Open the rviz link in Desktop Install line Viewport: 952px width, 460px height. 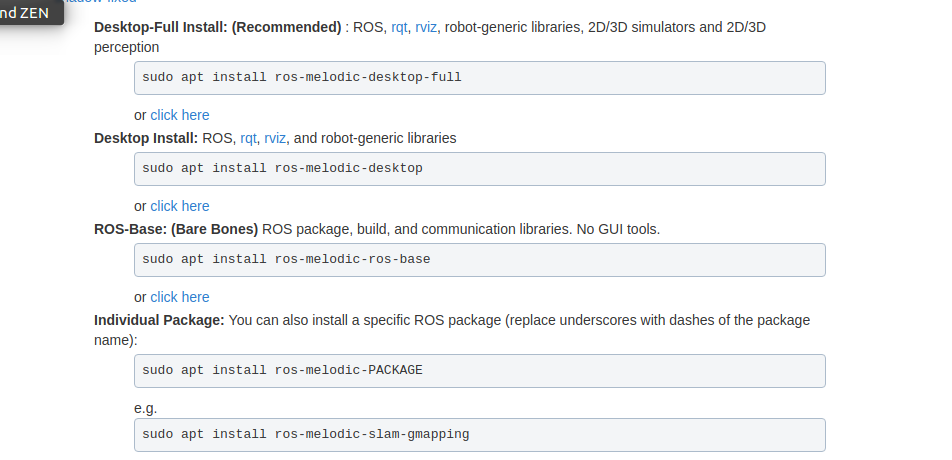point(275,138)
